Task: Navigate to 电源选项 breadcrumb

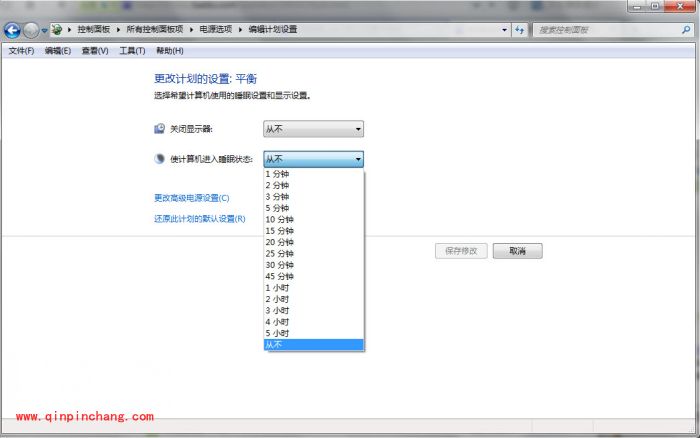Action: 216,29
